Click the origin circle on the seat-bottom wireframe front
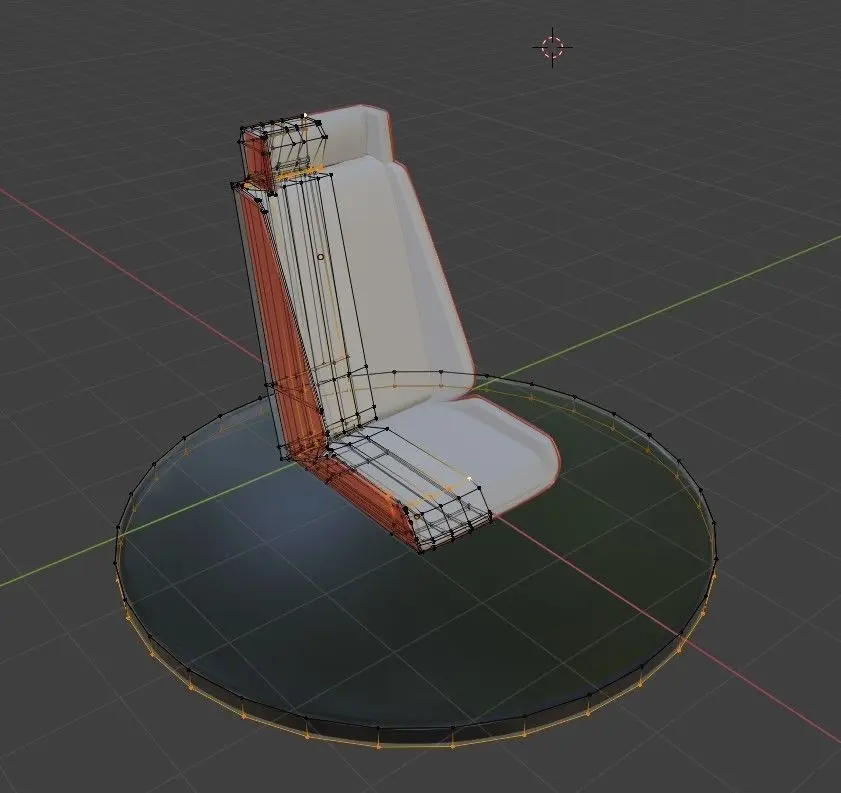841x793 pixels. pyautogui.click(x=417, y=517)
